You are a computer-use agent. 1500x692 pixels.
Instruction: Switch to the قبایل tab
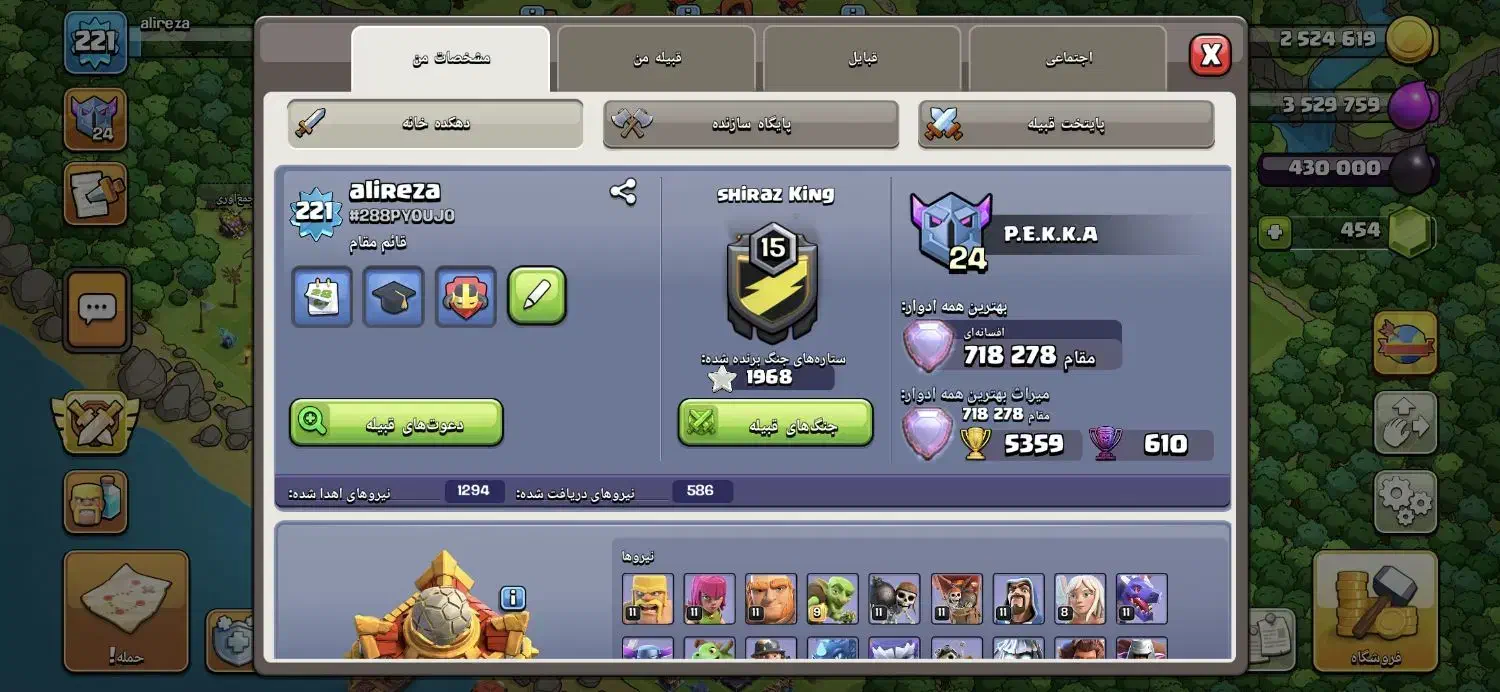coord(862,58)
